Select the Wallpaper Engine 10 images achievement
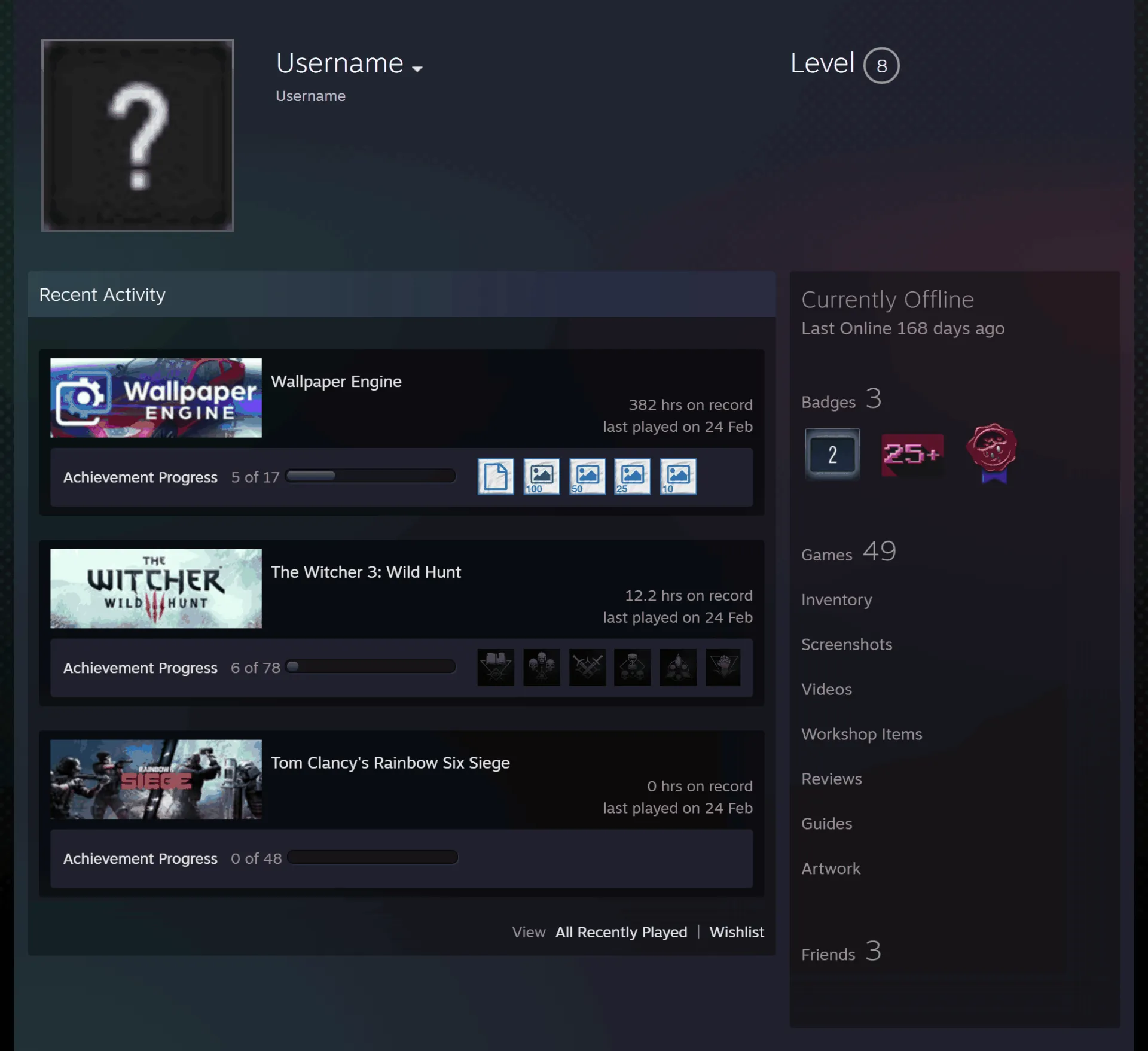Viewport: 1148px width, 1051px height. click(678, 477)
